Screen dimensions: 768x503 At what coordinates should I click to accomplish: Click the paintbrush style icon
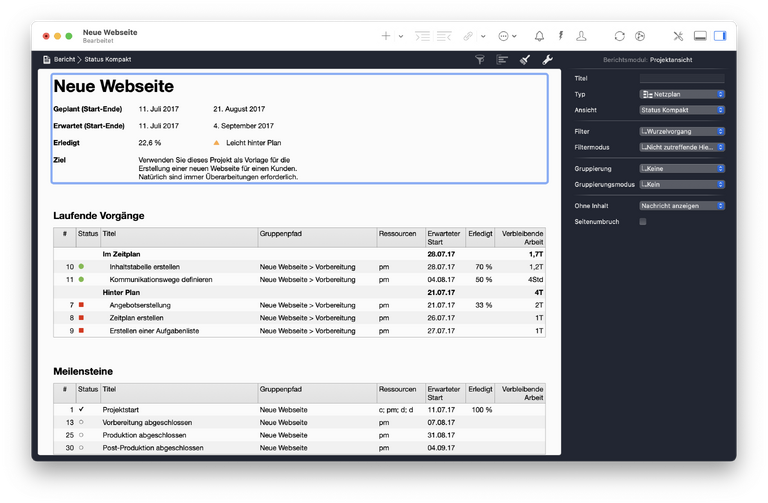(x=525, y=60)
